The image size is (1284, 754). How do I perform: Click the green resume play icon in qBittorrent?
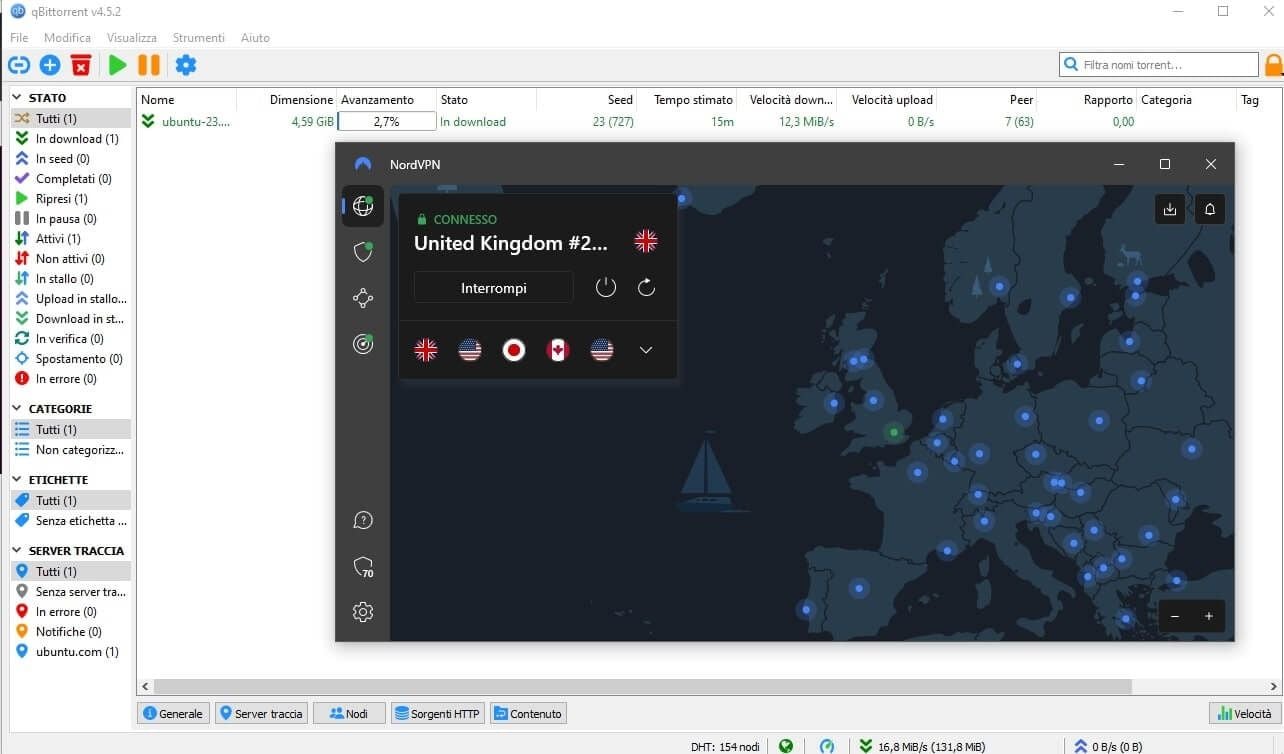[118, 65]
